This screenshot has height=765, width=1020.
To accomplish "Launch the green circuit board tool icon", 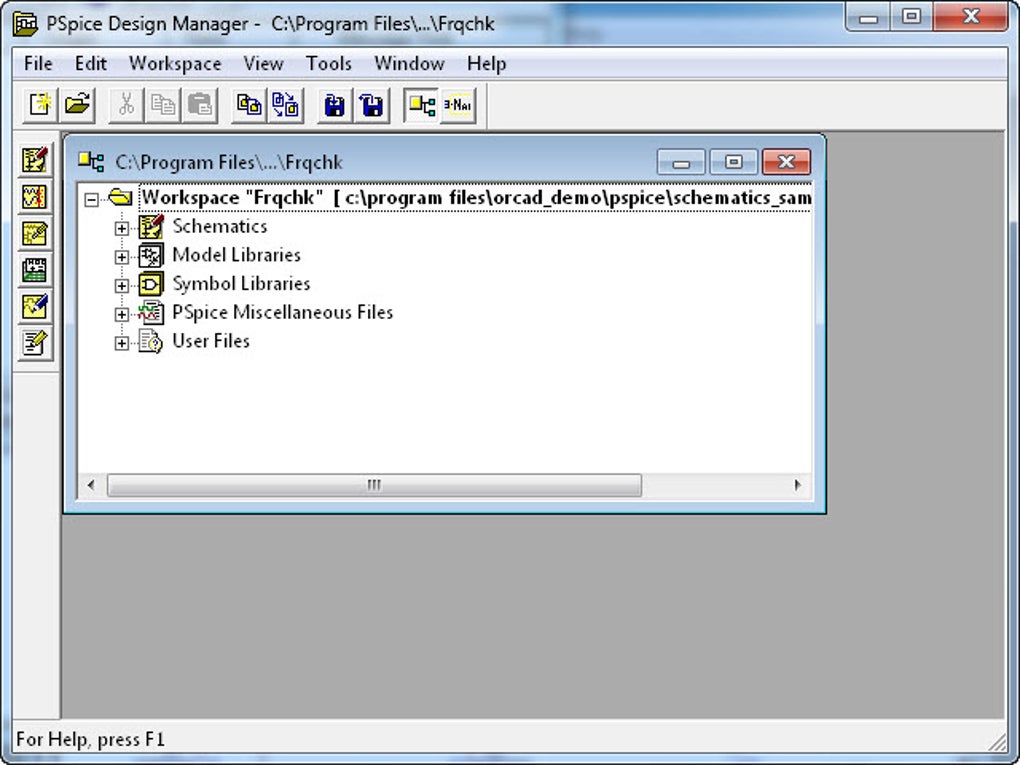I will click(x=34, y=269).
